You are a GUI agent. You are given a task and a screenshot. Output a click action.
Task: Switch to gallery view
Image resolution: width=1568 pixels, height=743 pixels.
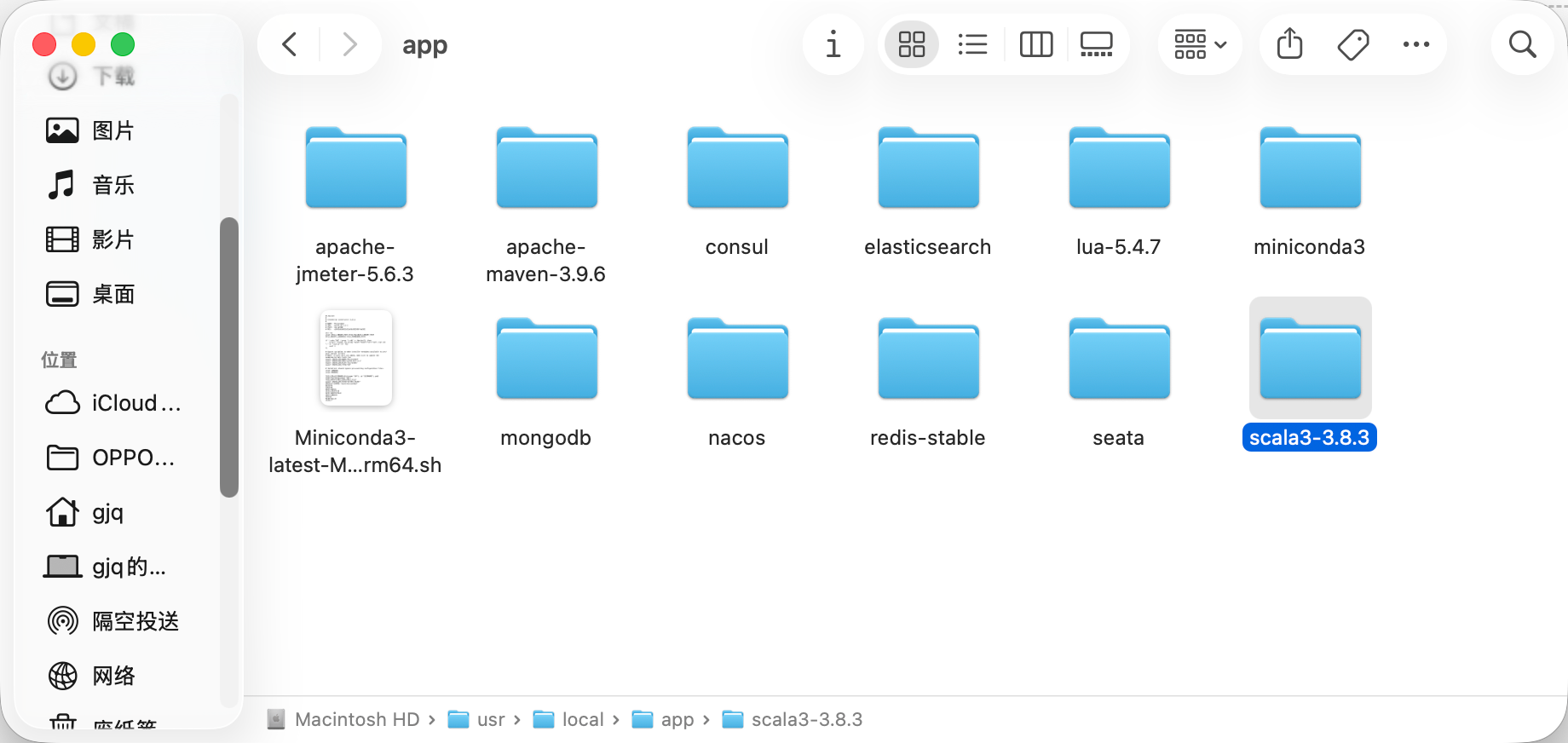click(1097, 44)
